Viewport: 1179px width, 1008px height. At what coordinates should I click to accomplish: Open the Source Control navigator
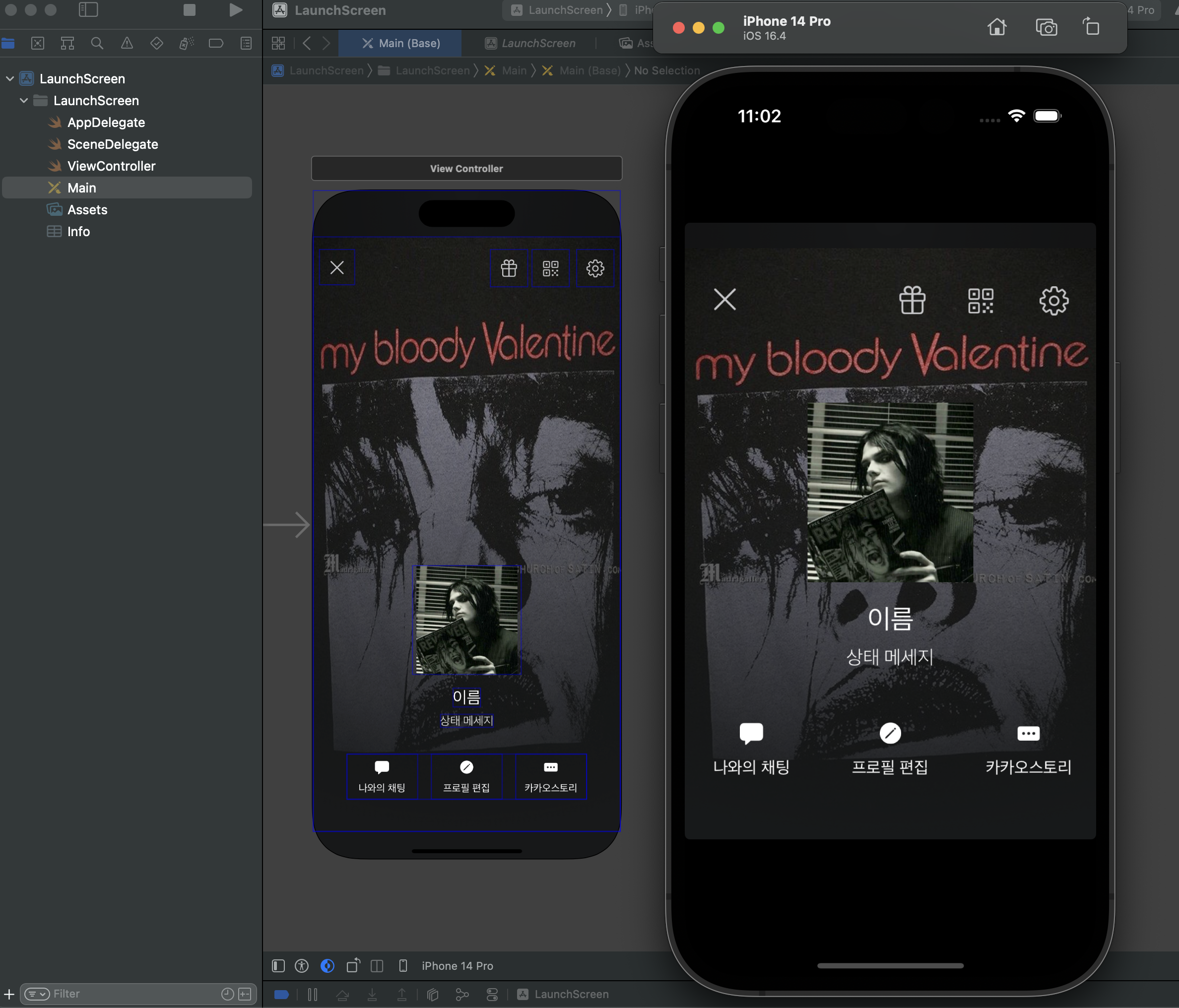pyautogui.click(x=38, y=43)
